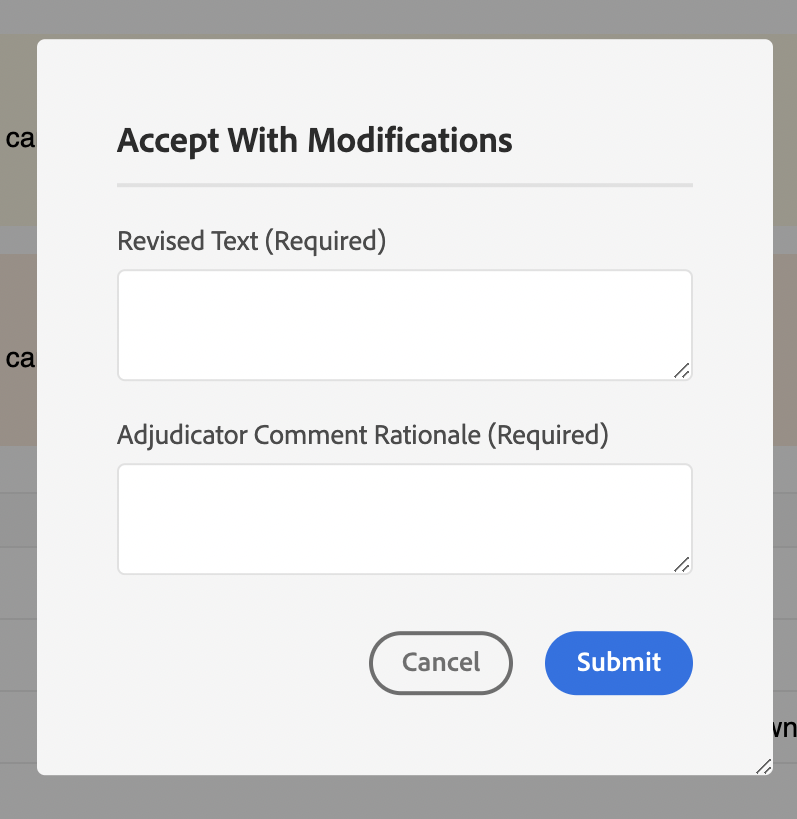Click the "ca" text in the dimmed pink row
This screenshot has height=819, width=797.
[19, 358]
